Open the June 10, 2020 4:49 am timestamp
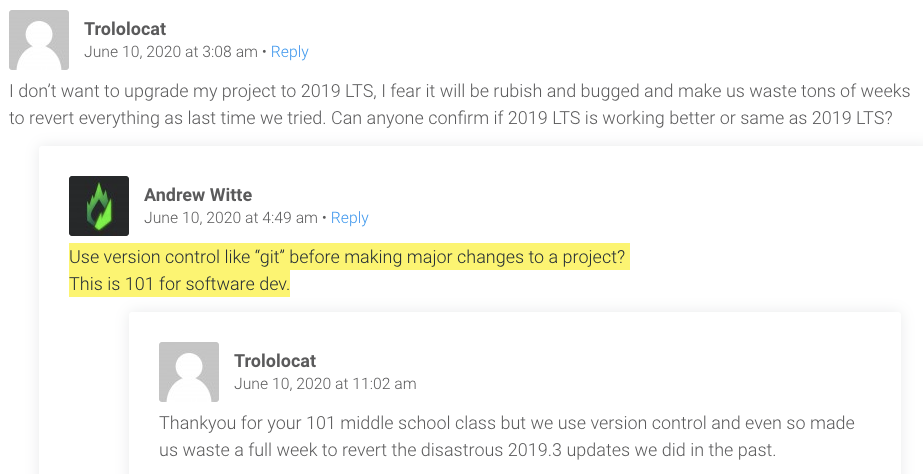The image size is (923, 474). (x=230, y=218)
